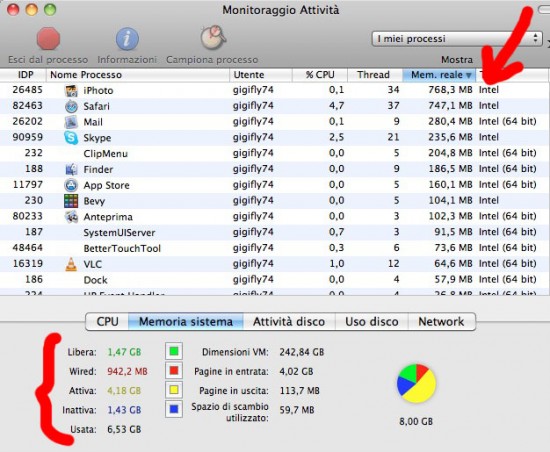Viewport: 550px width, 452px height.
Task: Select the App Store icon
Action: [x=71, y=185]
